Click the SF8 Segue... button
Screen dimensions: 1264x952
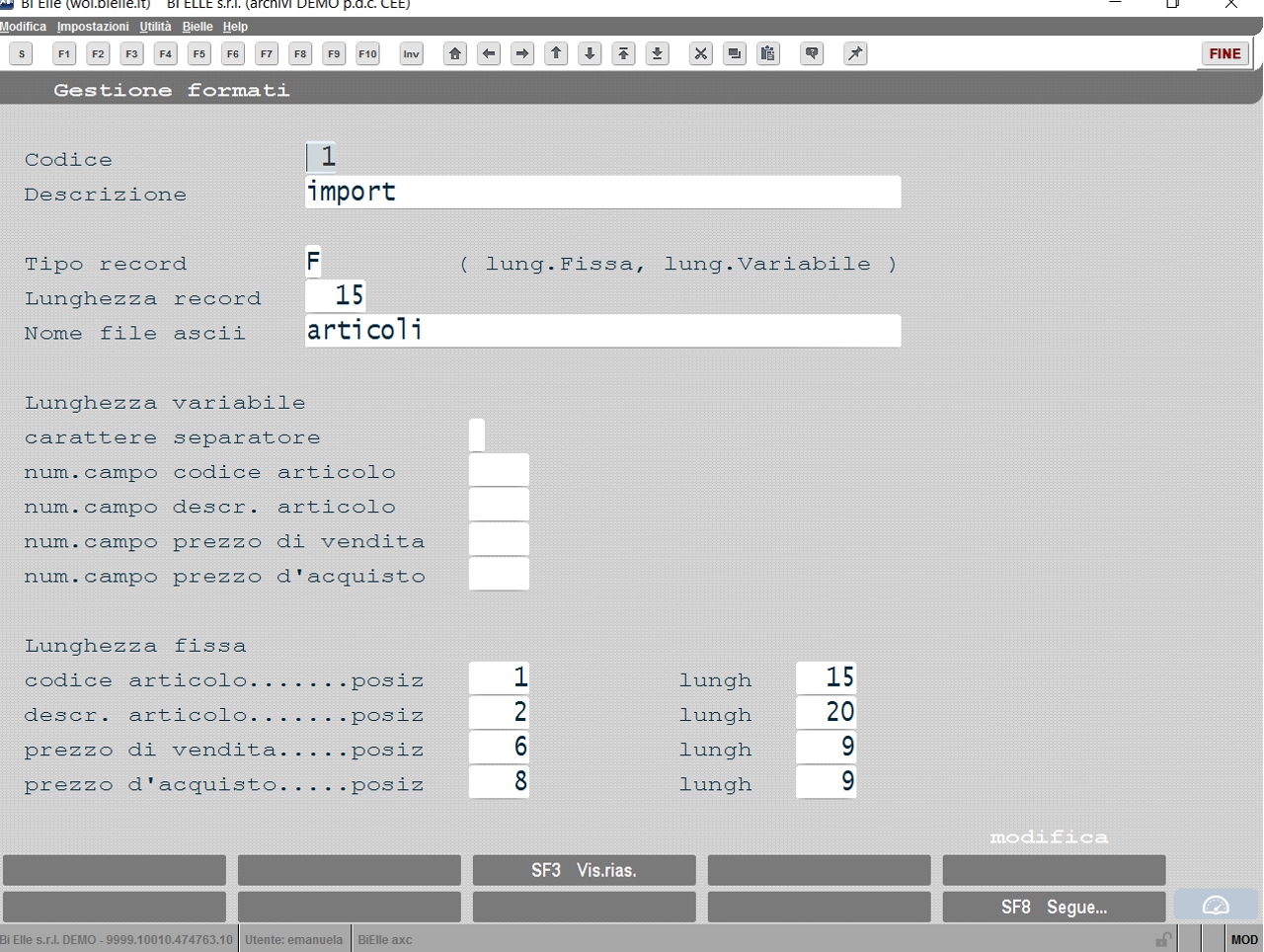(x=1055, y=907)
